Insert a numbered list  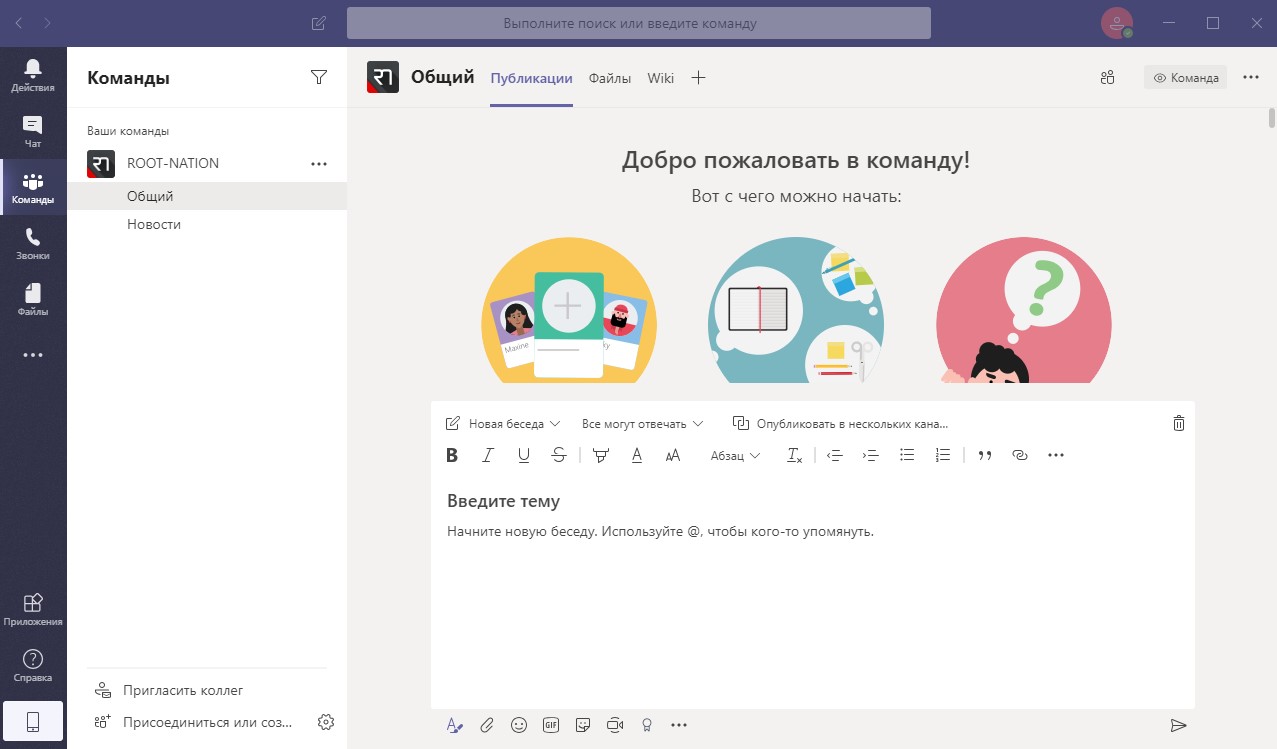(943, 455)
